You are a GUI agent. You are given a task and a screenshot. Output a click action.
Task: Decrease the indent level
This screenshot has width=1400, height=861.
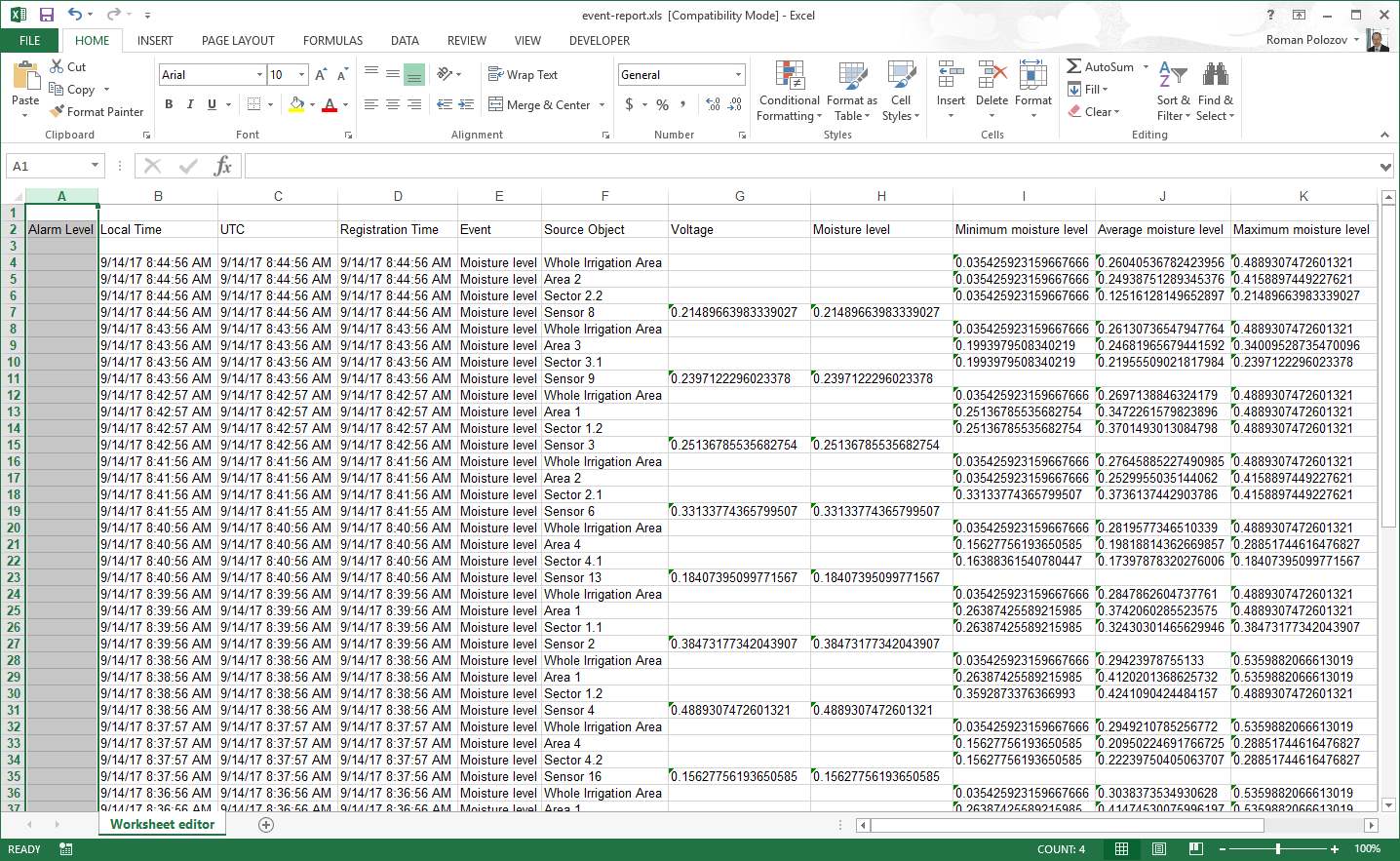click(444, 104)
